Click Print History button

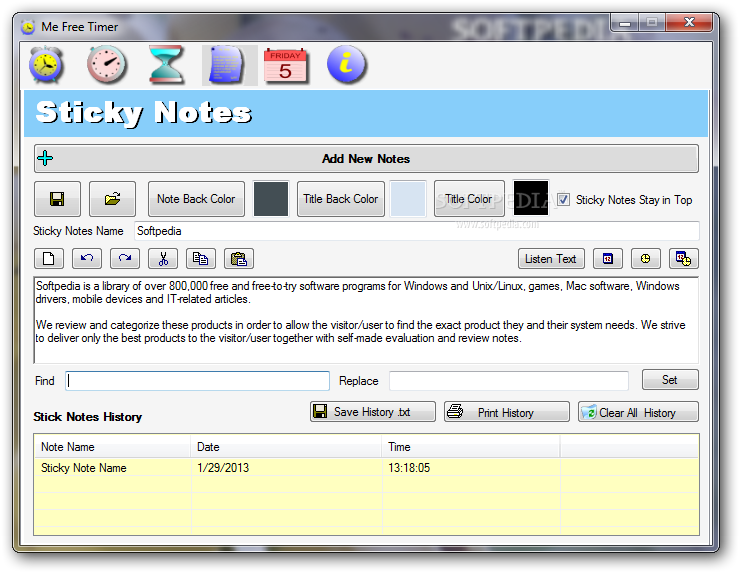pos(507,412)
